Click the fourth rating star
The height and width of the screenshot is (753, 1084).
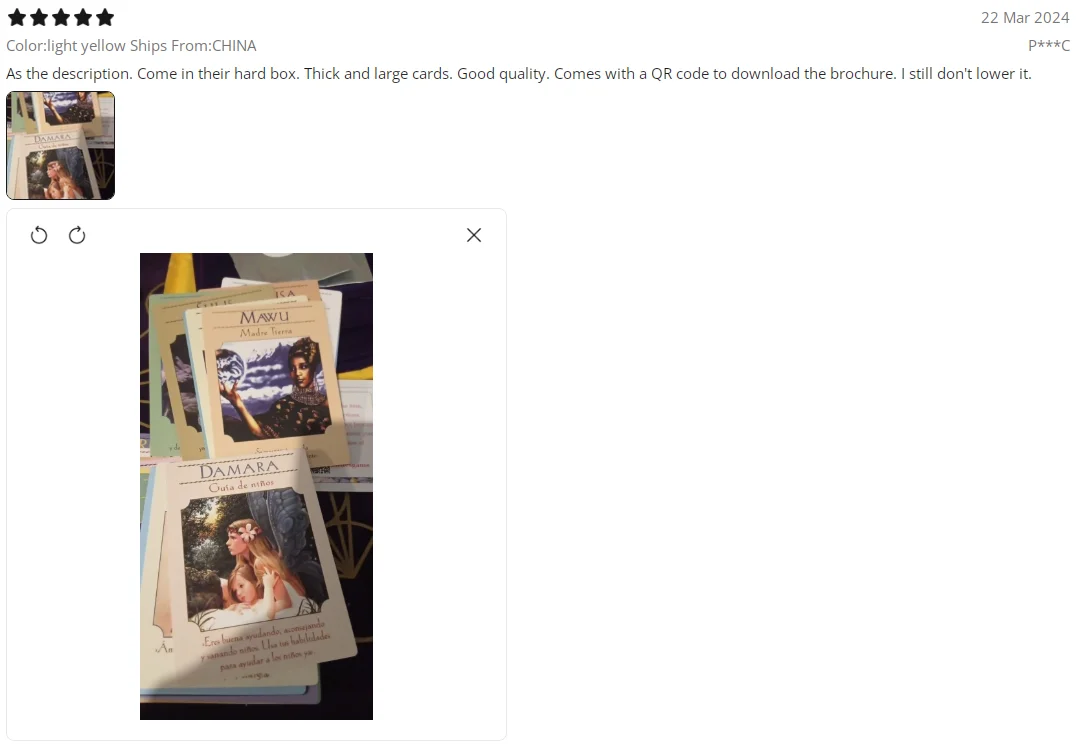click(83, 17)
